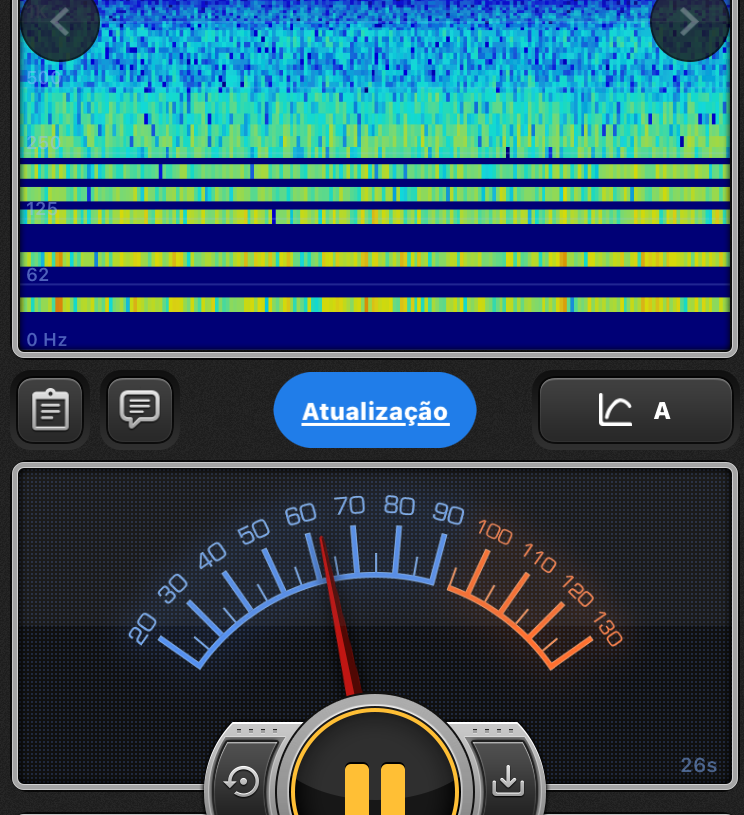Screen dimensions: 744x815
Task: Click the frequency weighting curve icon
Action: click(x=615, y=410)
